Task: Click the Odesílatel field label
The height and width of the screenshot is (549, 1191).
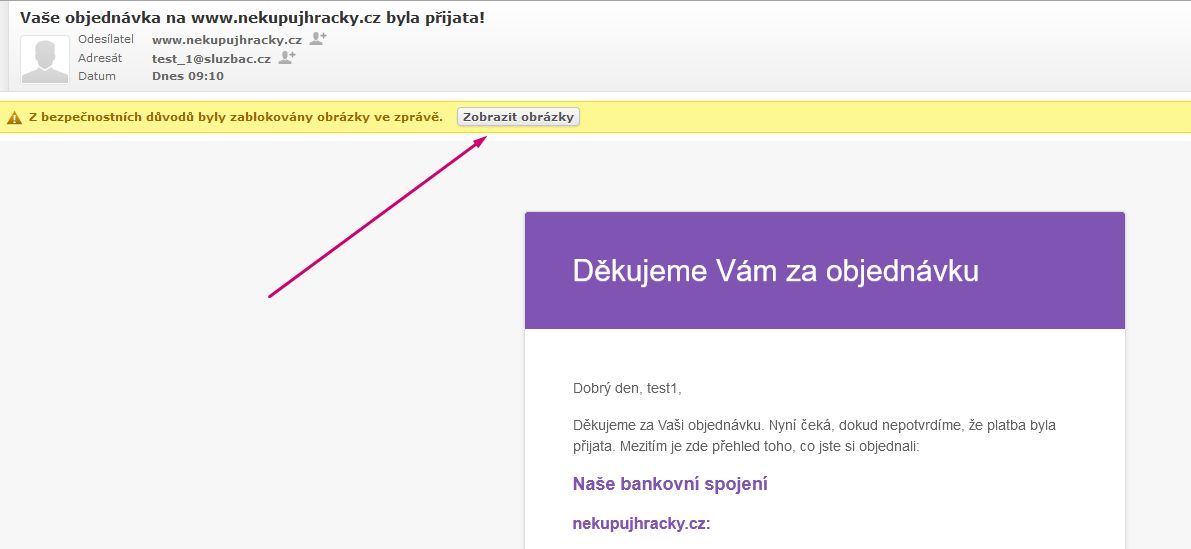Action: click(x=106, y=39)
